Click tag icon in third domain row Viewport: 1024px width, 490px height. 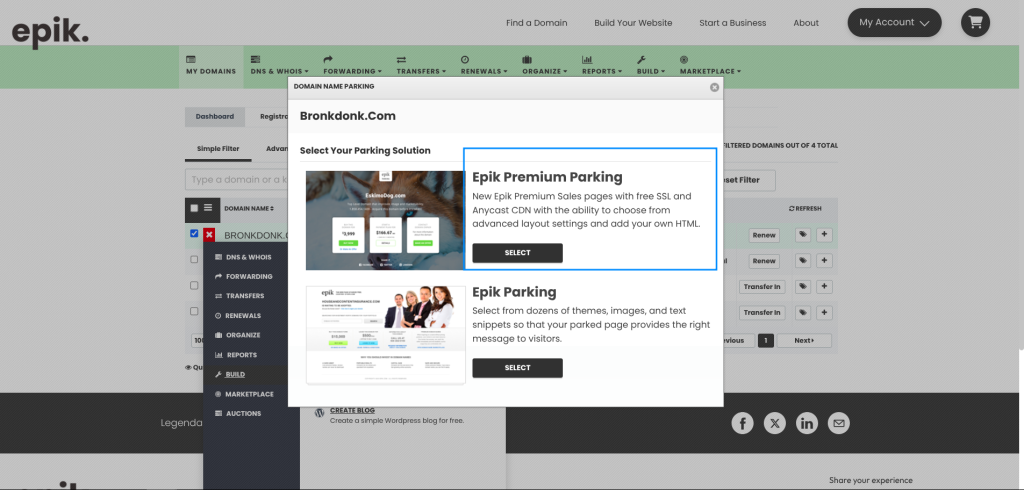[x=803, y=286]
